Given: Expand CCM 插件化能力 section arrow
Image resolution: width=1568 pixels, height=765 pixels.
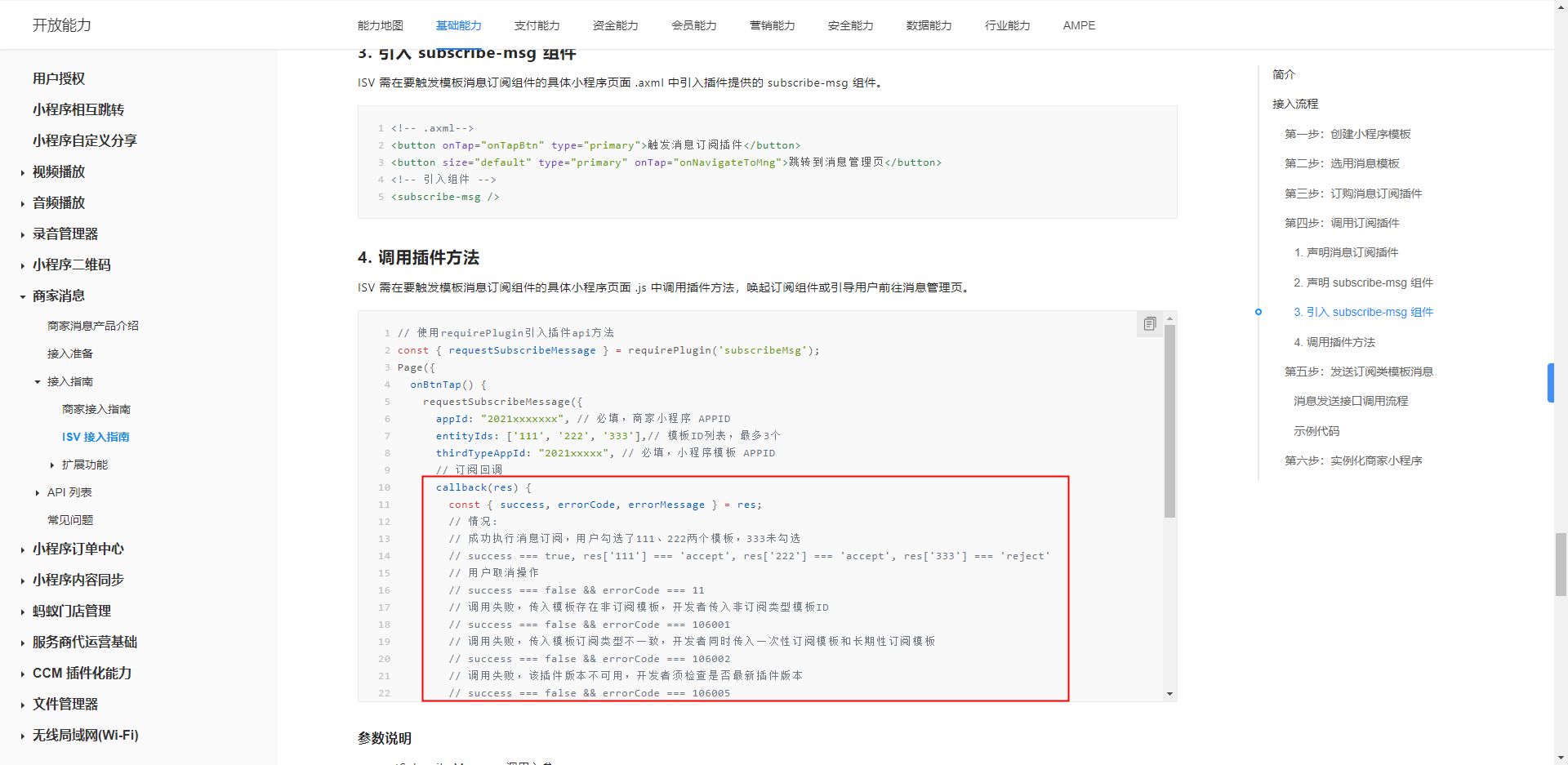Looking at the screenshot, I should pyautogui.click(x=22, y=674).
